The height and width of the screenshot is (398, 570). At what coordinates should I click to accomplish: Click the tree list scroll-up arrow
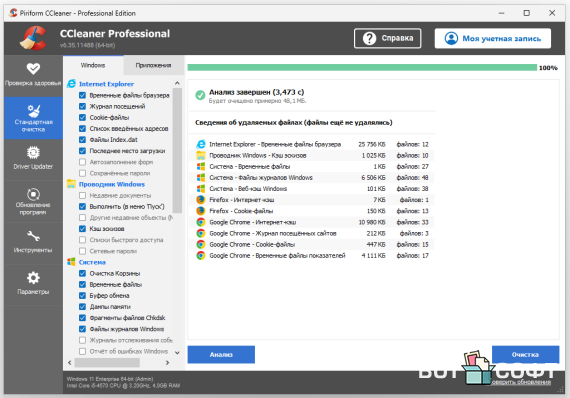[177, 83]
